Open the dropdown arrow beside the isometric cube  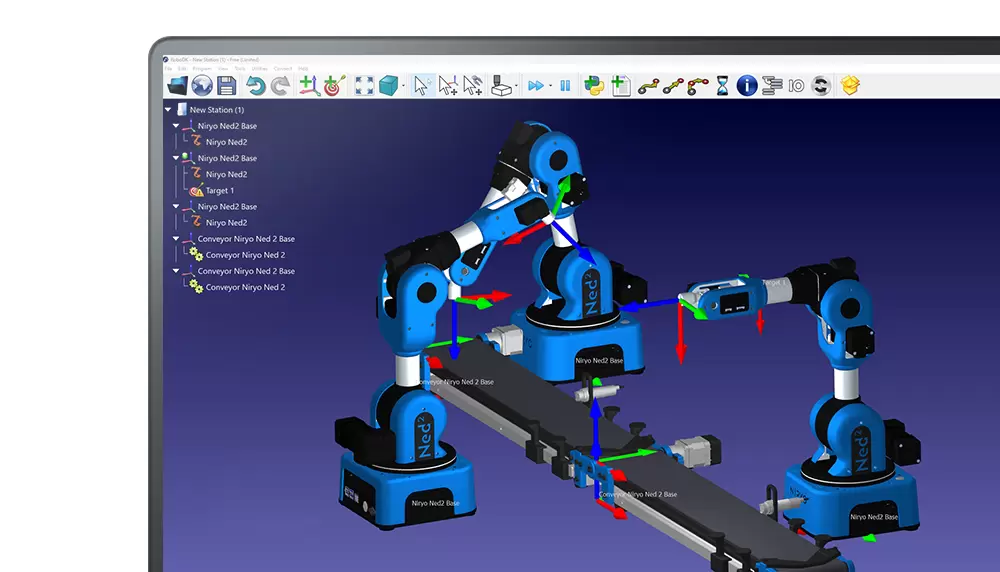pyautogui.click(x=403, y=87)
